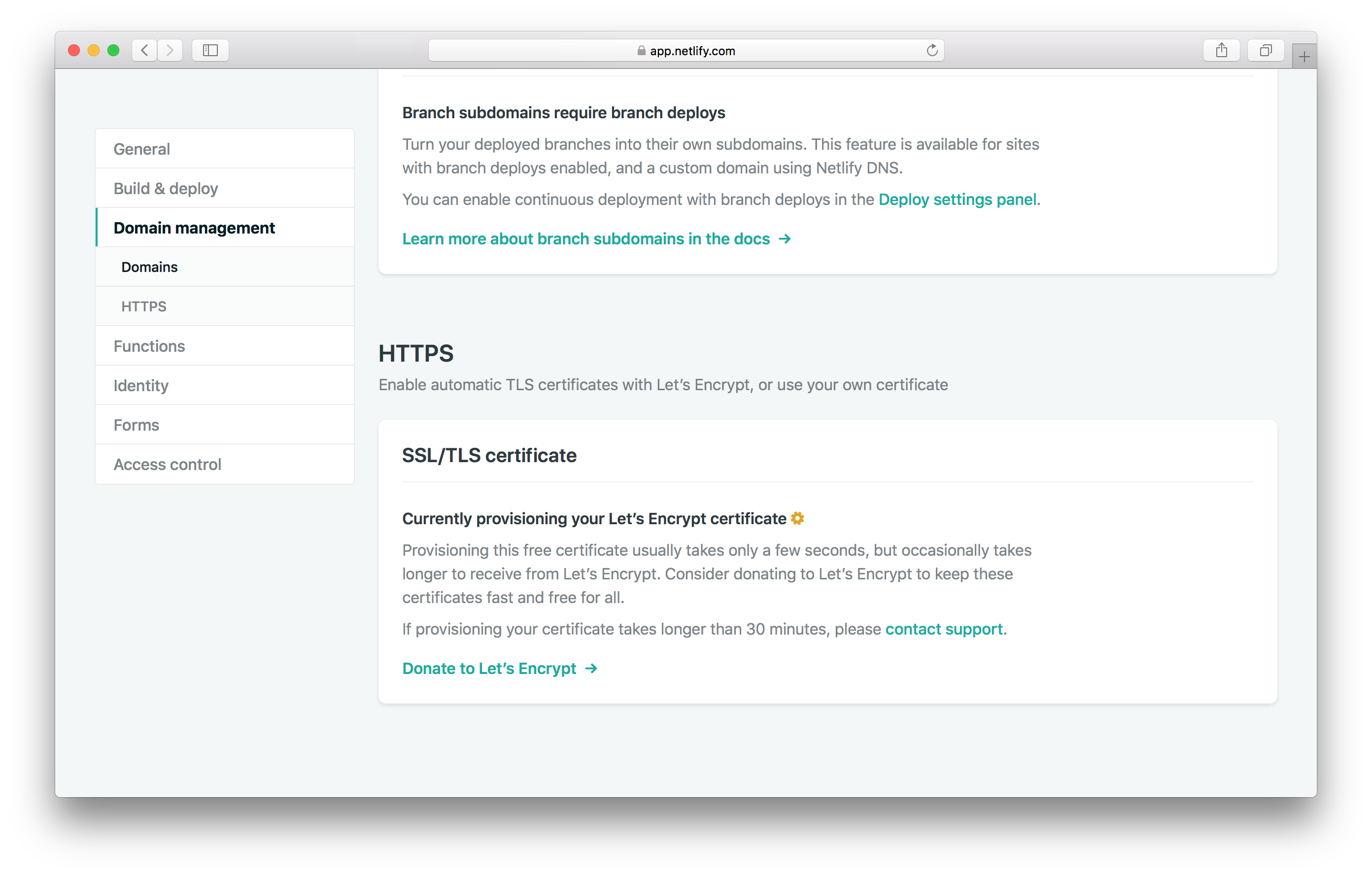Image resolution: width=1372 pixels, height=876 pixels.
Task: Expand the Access control settings section
Action: 168,464
